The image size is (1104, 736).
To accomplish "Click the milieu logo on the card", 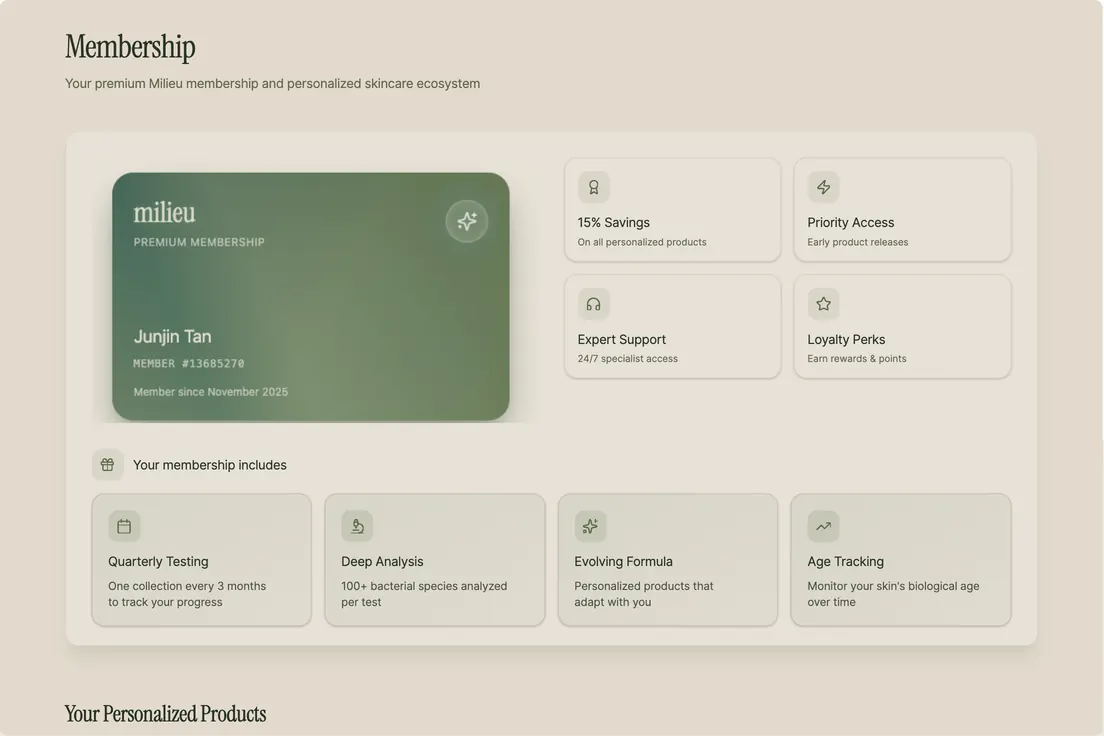I will click(164, 212).
